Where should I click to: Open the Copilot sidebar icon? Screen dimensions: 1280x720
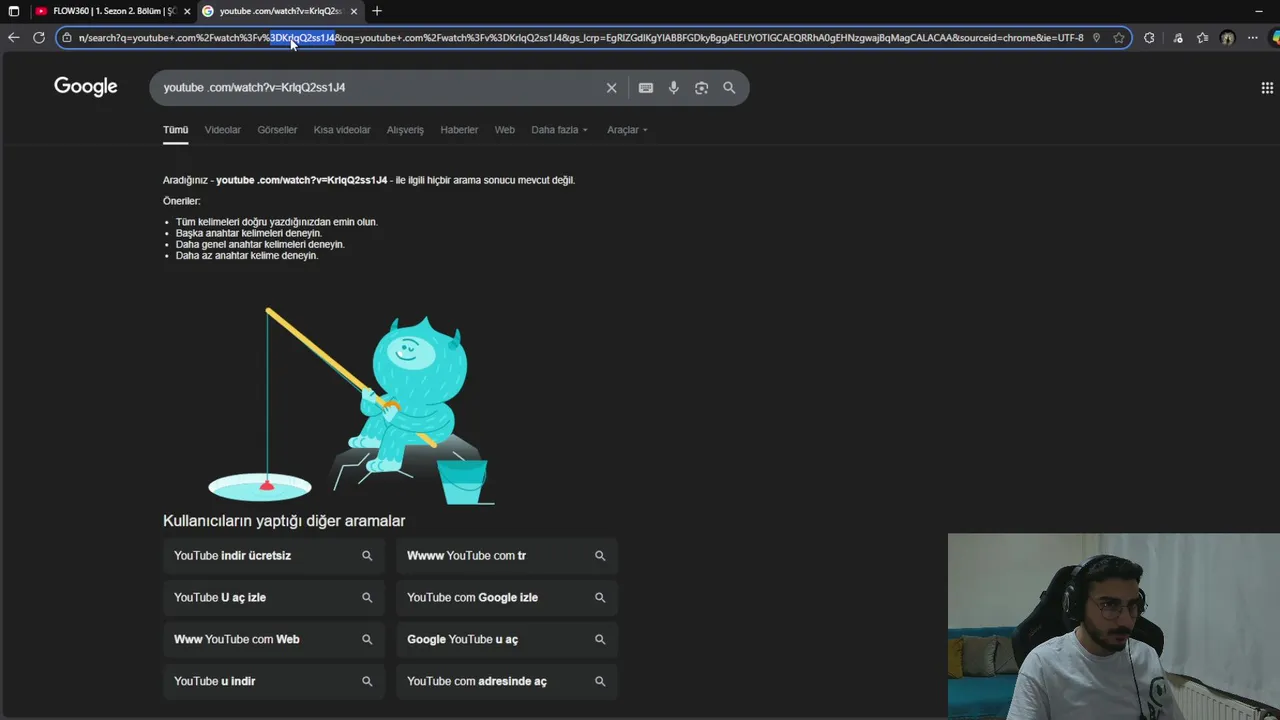pos(1274,38)
